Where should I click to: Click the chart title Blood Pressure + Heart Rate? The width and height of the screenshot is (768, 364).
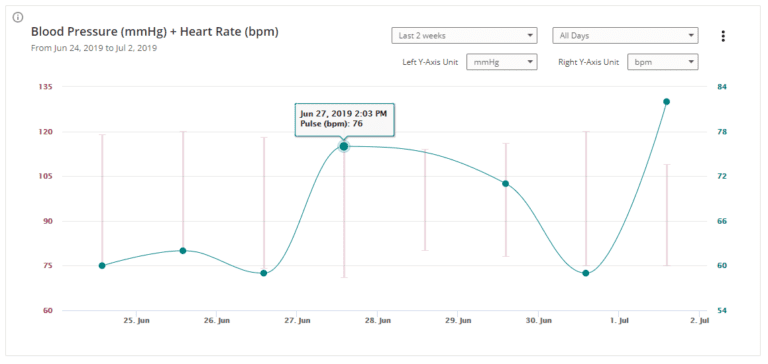coord(155,32)
